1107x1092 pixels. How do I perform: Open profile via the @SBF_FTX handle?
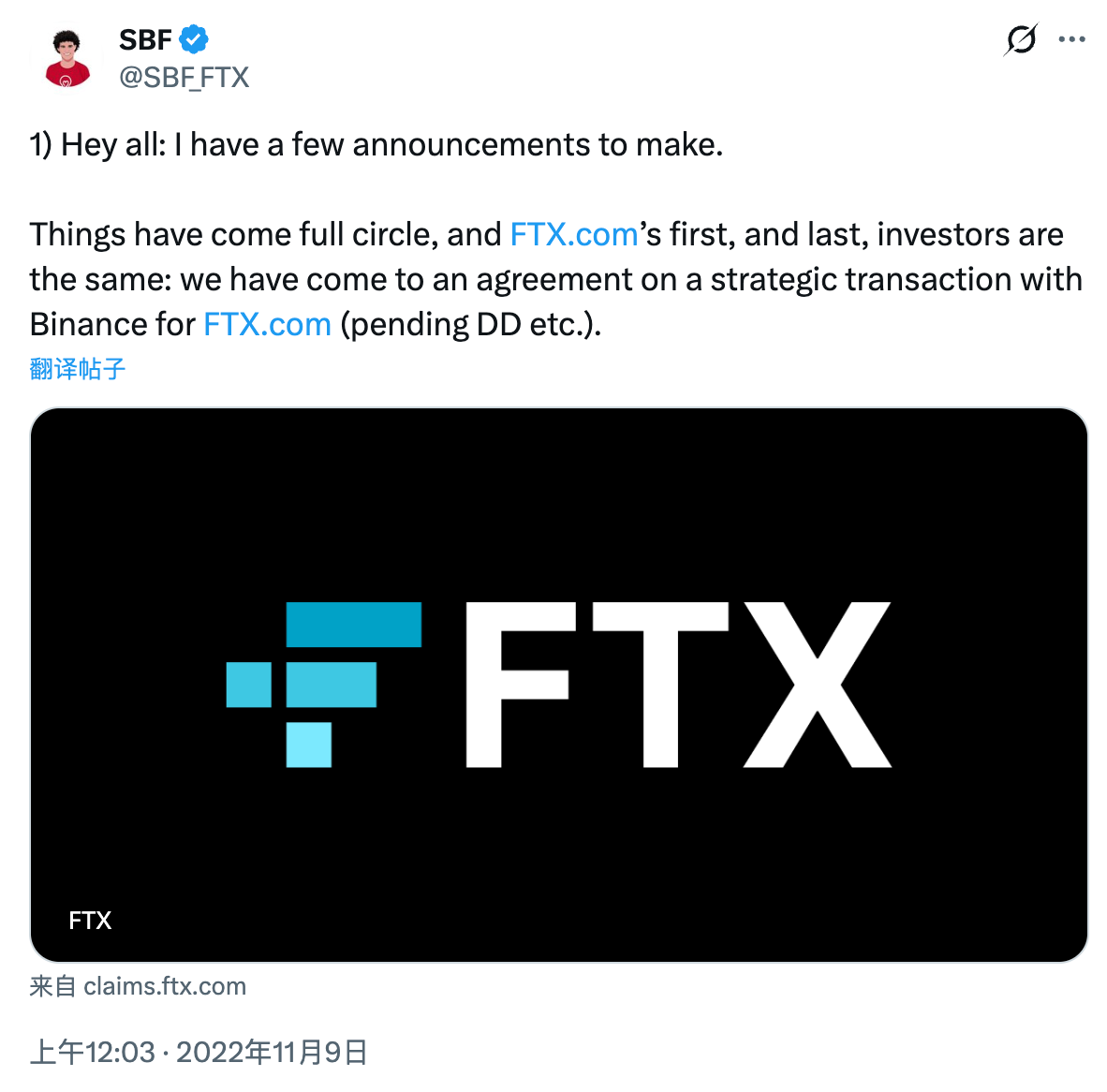tap(184, 77)
